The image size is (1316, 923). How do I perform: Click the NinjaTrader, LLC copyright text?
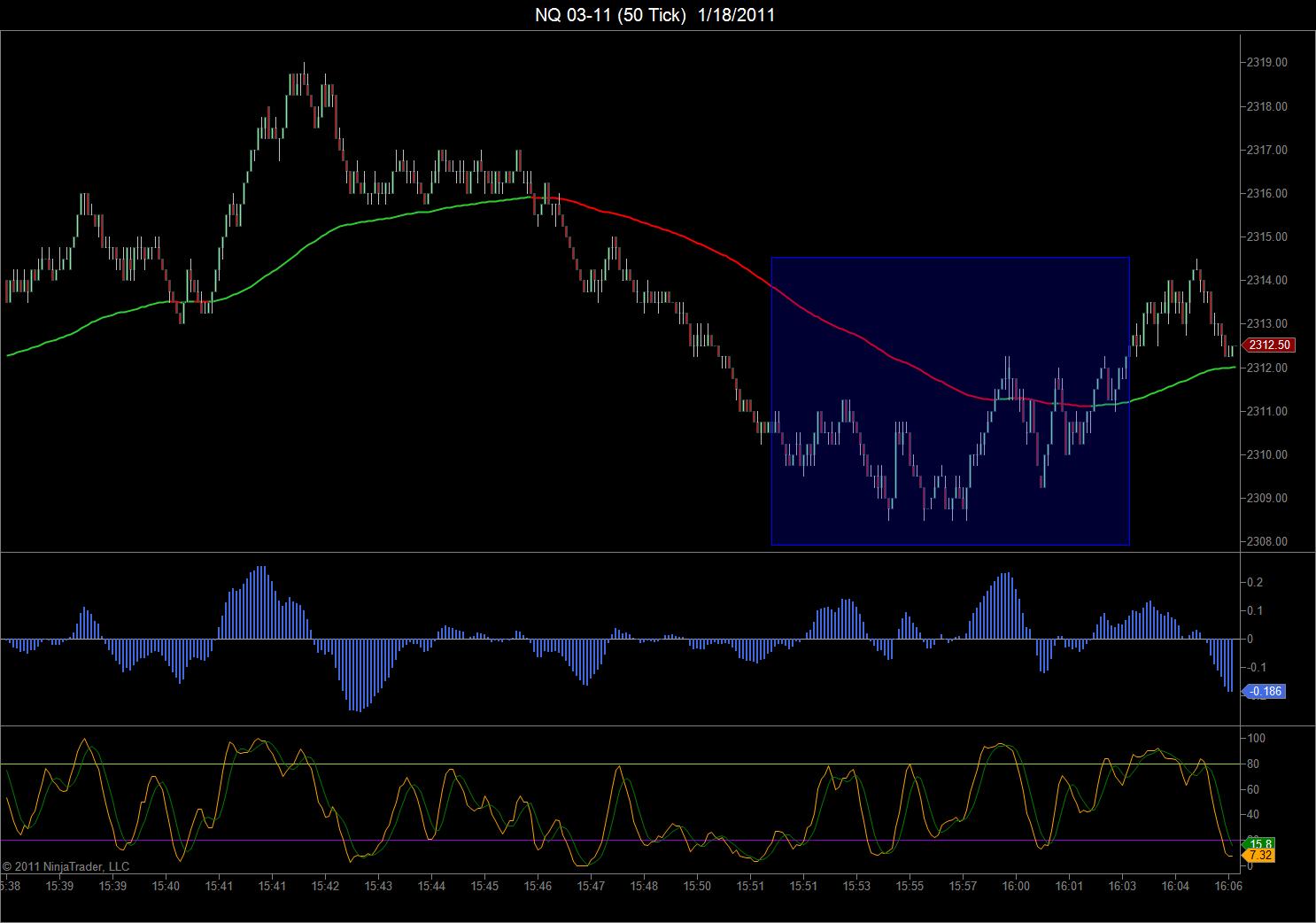66,866
